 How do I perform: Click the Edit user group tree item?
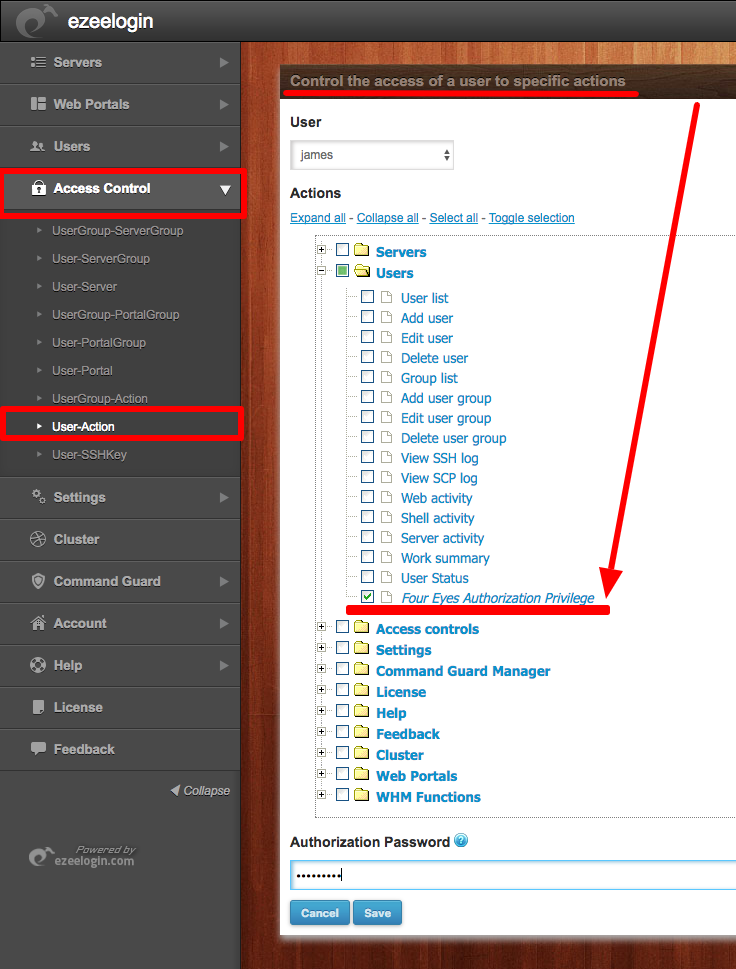click(x=446, y=418)
